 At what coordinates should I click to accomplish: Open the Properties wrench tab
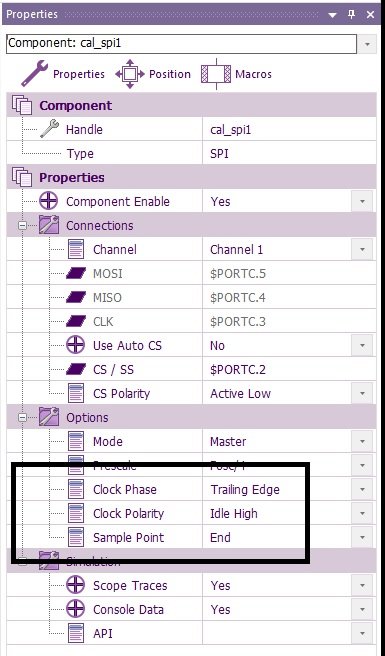tap(63, 74)
